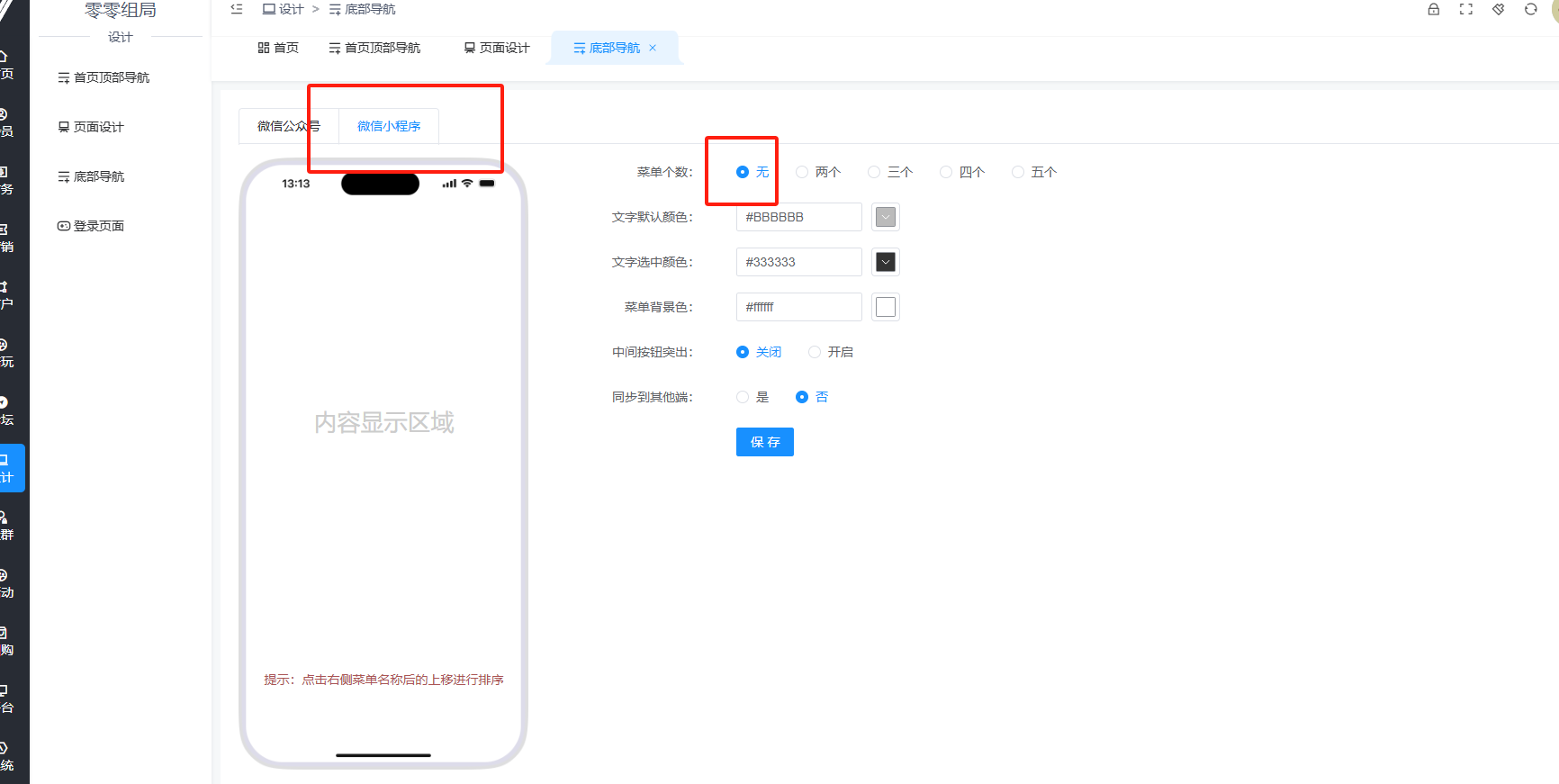
Task: Open the 文字选中颜色 color picker dropdown
Action: click(886, 262)
